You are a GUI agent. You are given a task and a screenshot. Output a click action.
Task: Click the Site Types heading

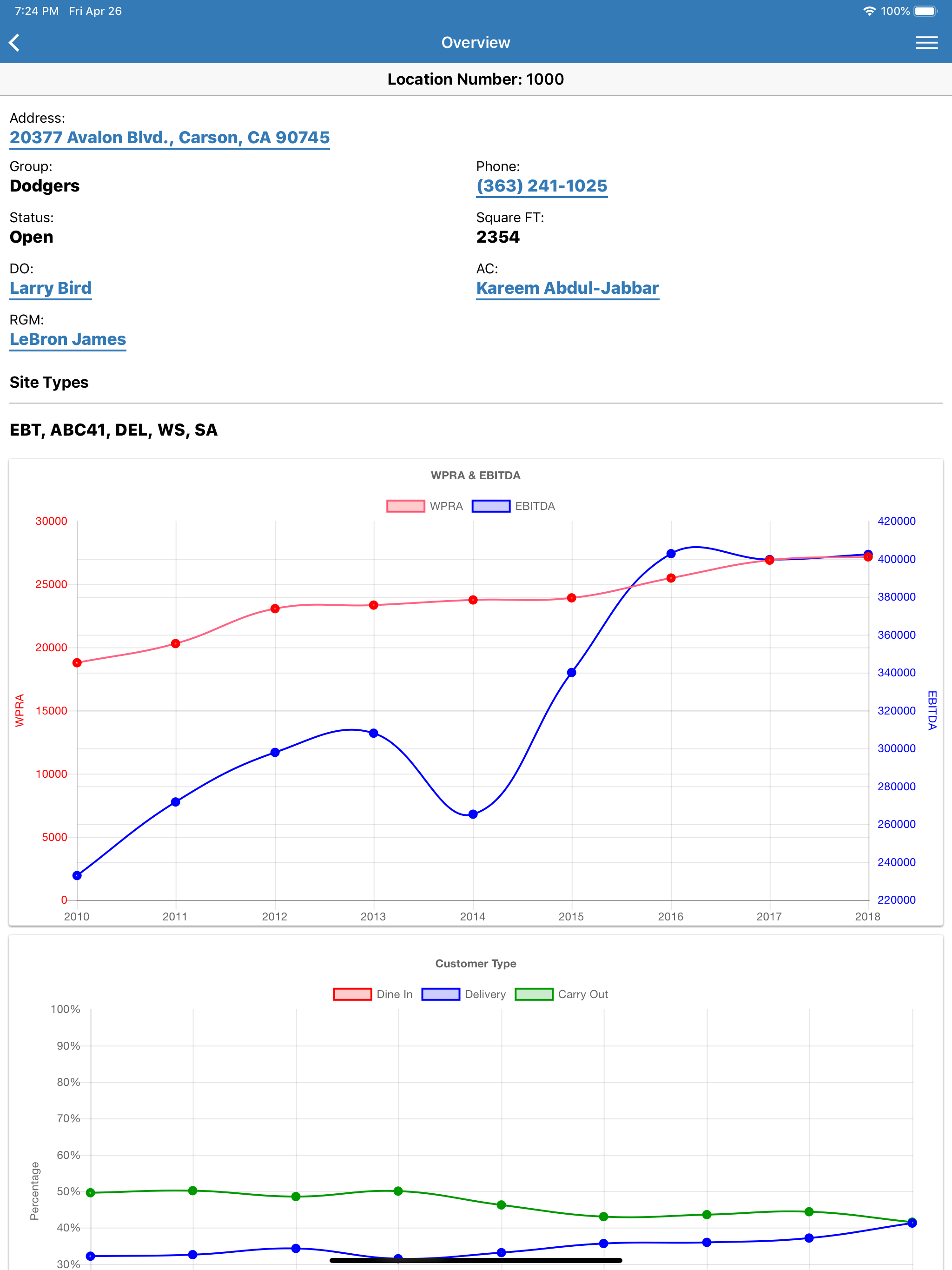pyautogui.click(x=49, y=383)
